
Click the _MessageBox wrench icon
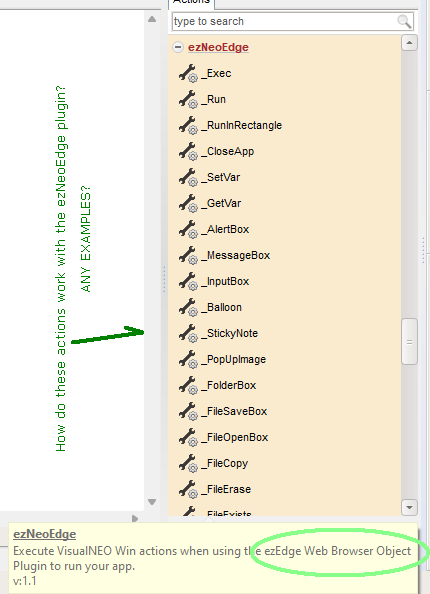click(188, 255)
